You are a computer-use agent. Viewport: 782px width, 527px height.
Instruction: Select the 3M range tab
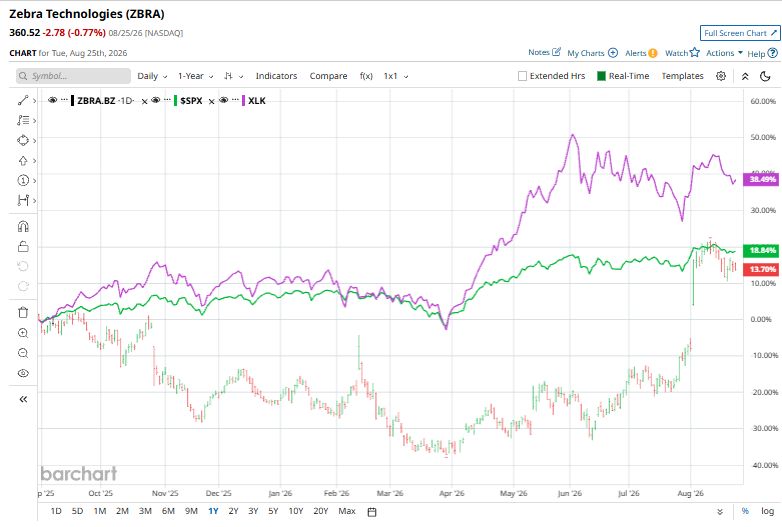(x=145, y=511)
